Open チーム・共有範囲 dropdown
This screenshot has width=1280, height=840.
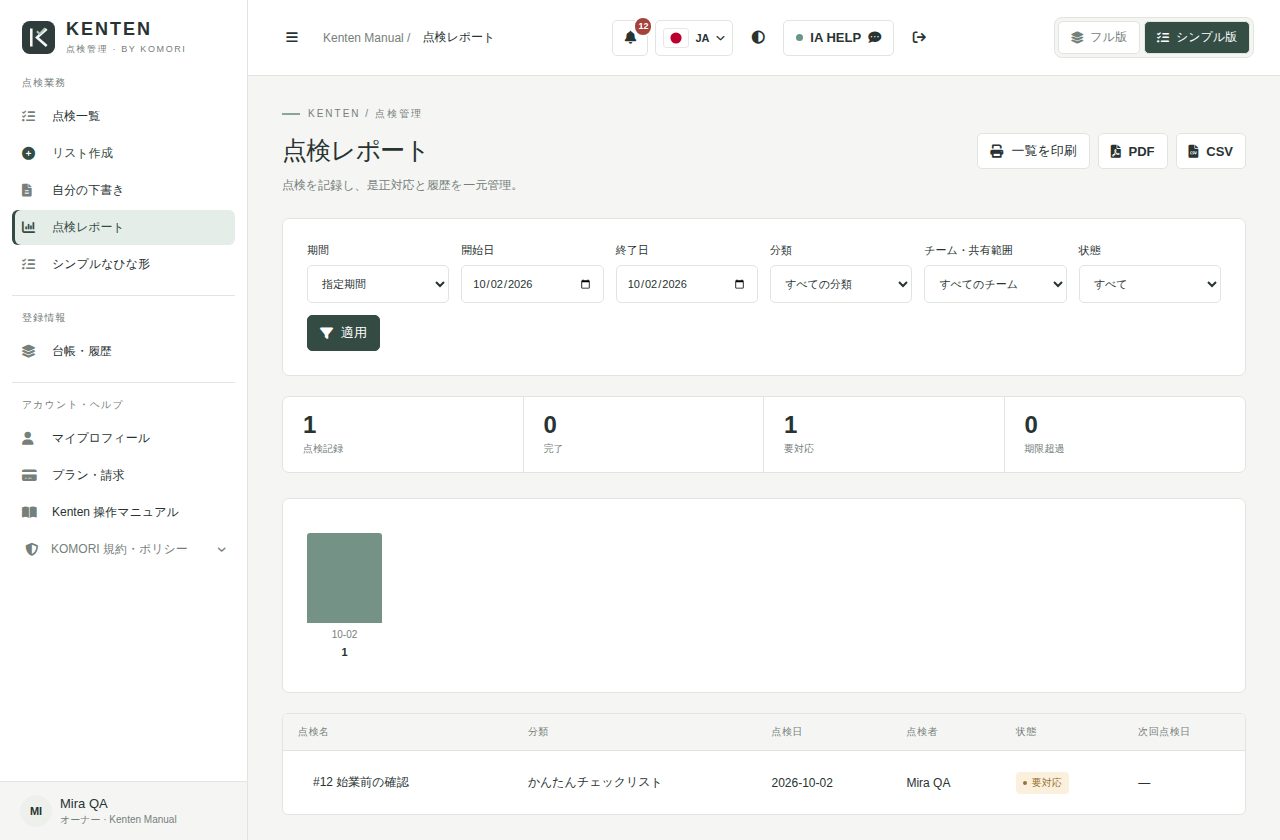(x=995, y=284)
